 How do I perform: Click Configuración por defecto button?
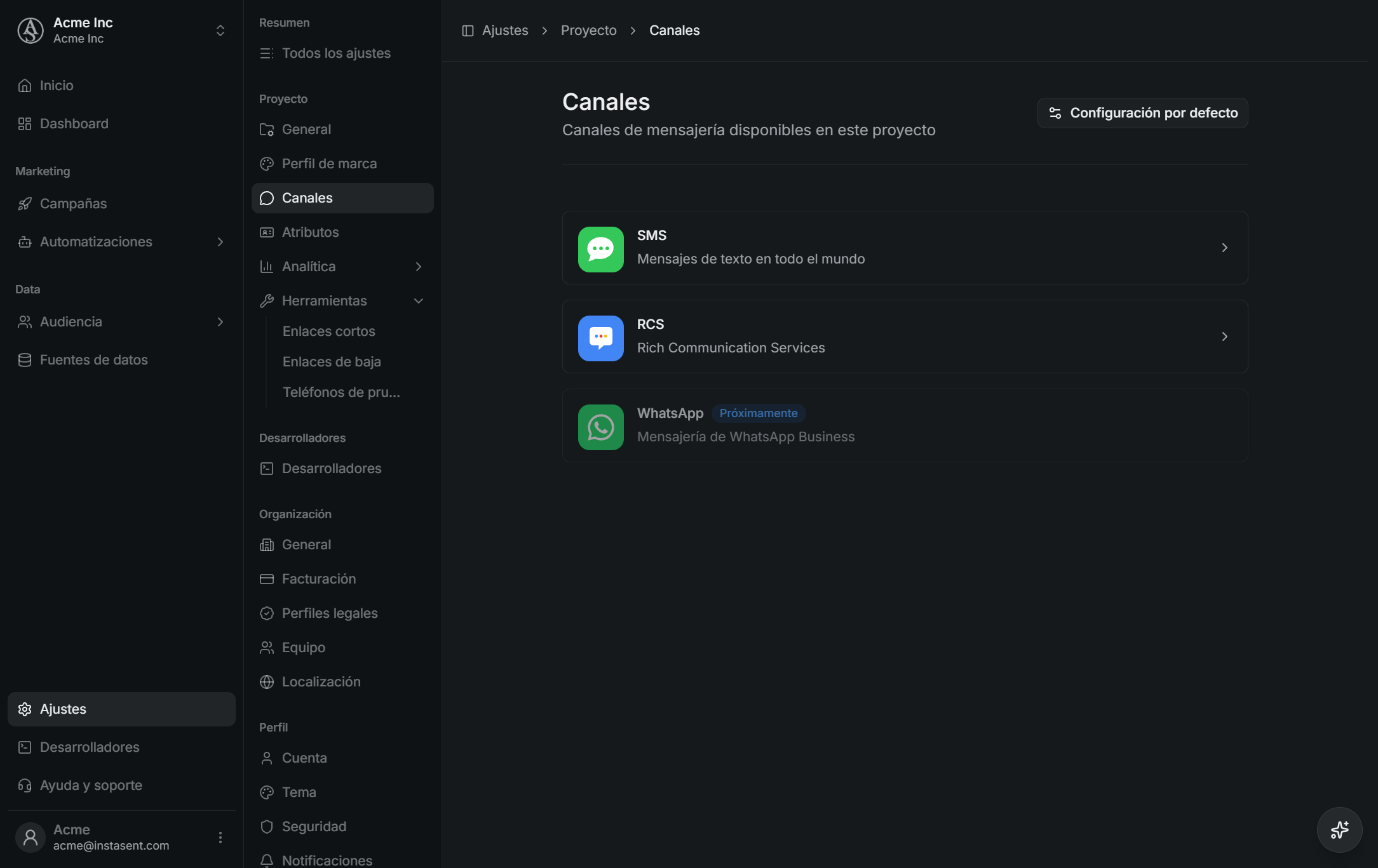click(x=1142, y=113)
